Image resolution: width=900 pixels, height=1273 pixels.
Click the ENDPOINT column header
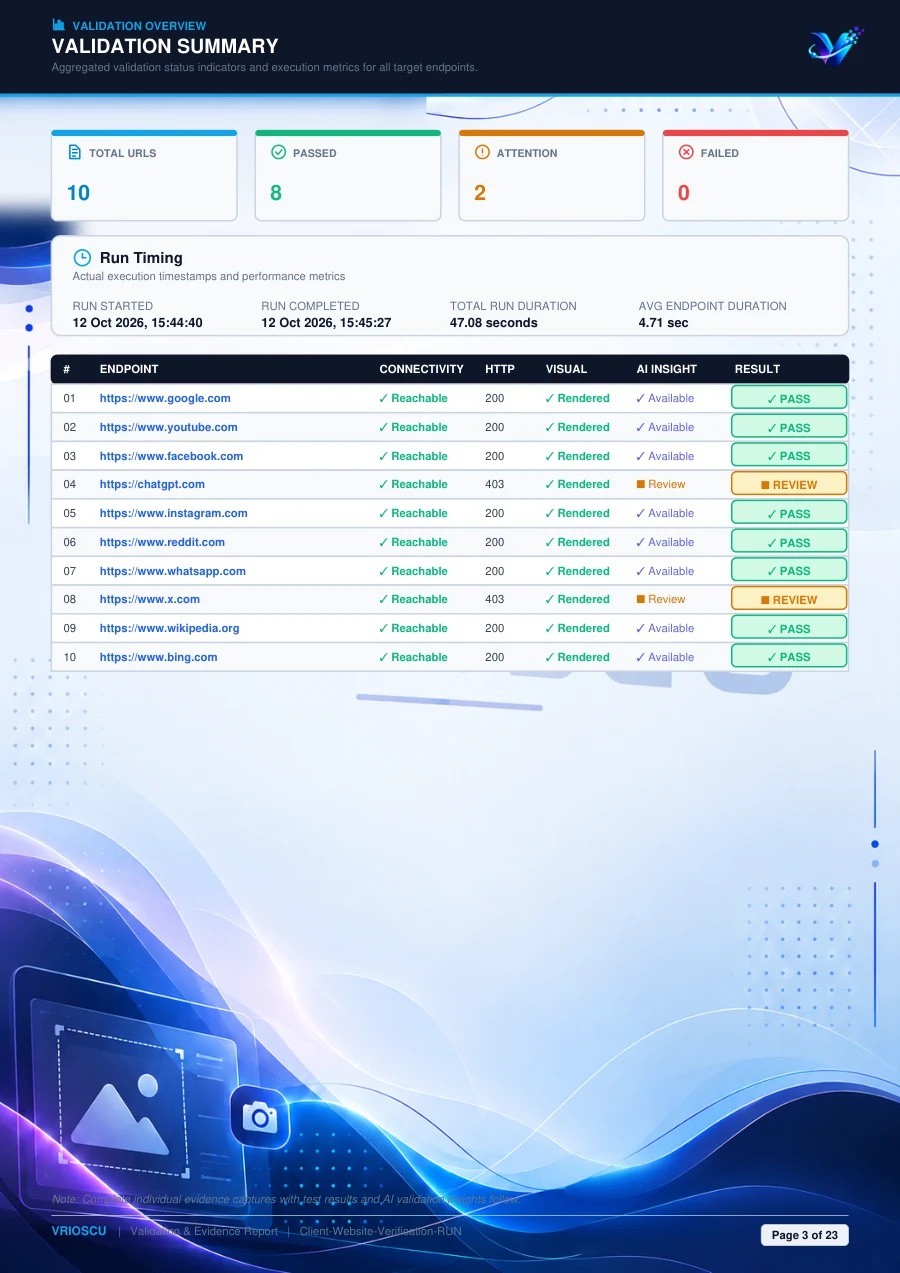click(x=129, y=369)
